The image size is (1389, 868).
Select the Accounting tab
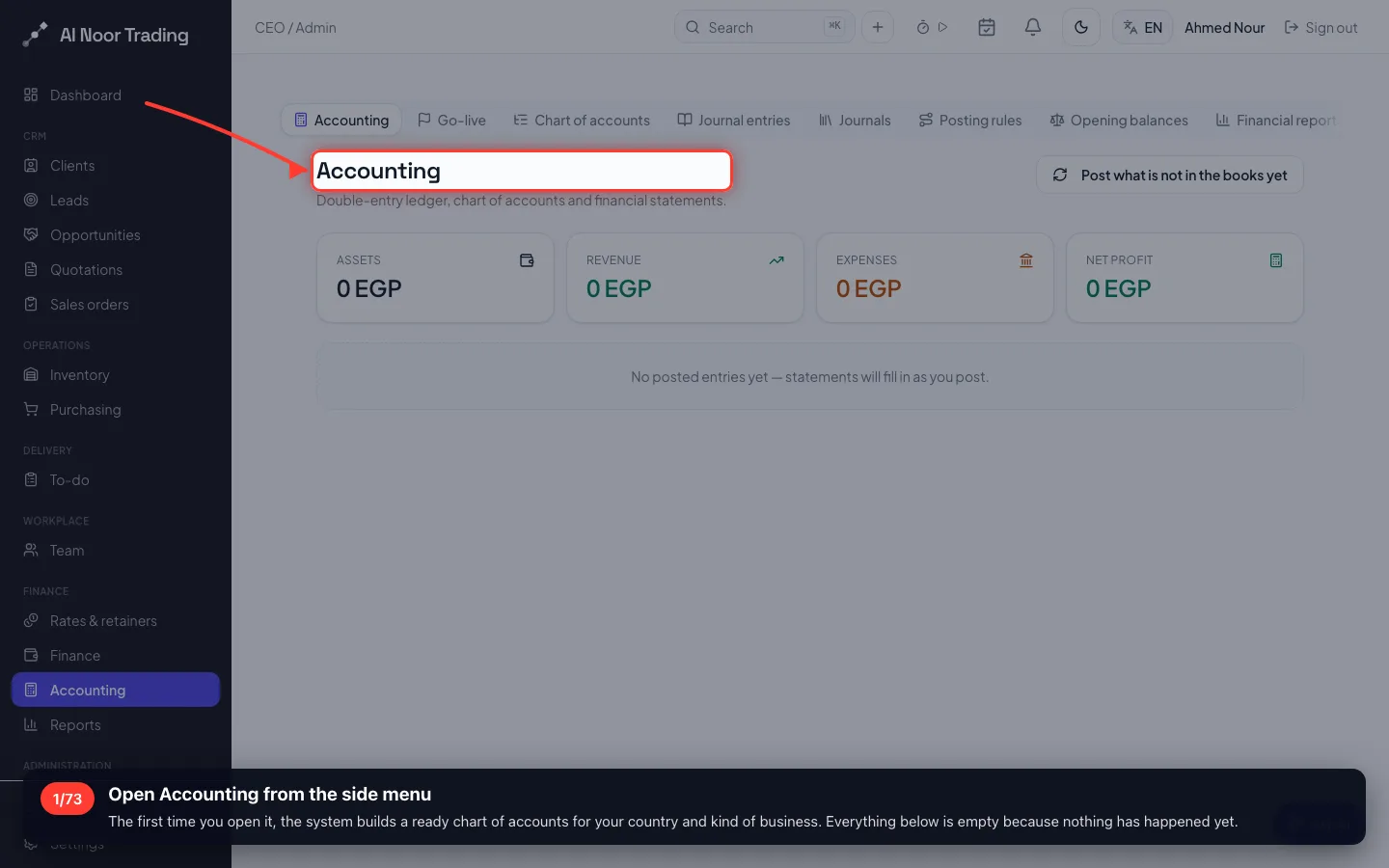click(341, 120)
